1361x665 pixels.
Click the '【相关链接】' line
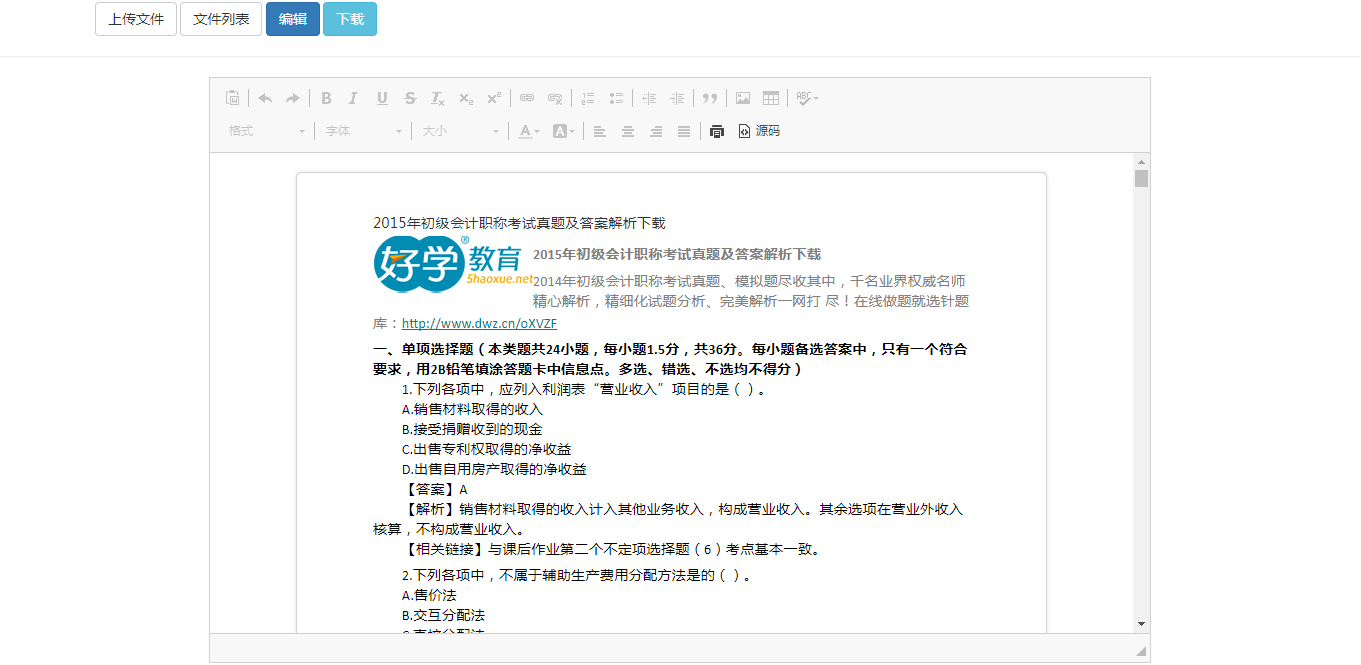click(611, 550)
